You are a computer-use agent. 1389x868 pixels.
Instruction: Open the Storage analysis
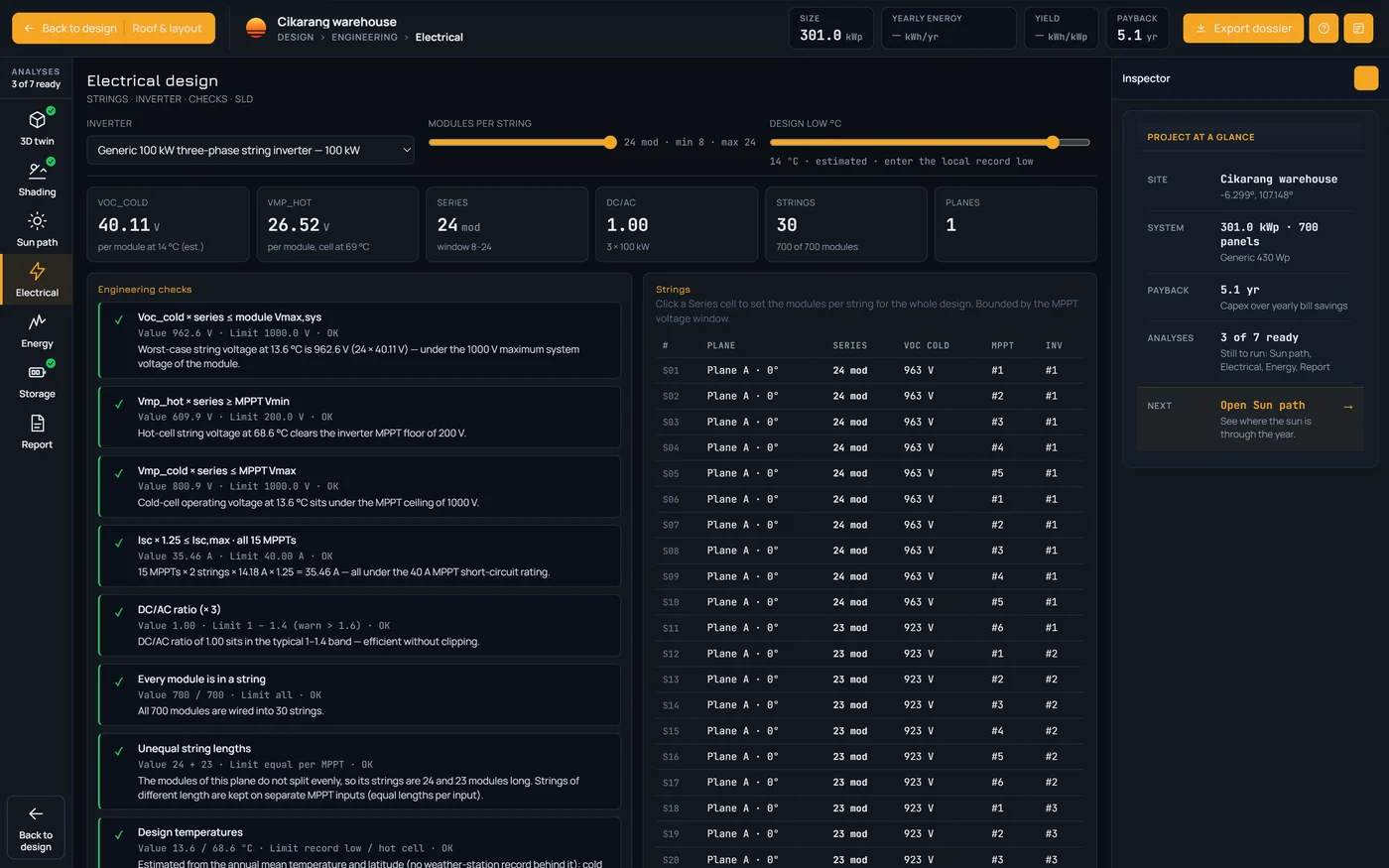[x=37, y=380]
